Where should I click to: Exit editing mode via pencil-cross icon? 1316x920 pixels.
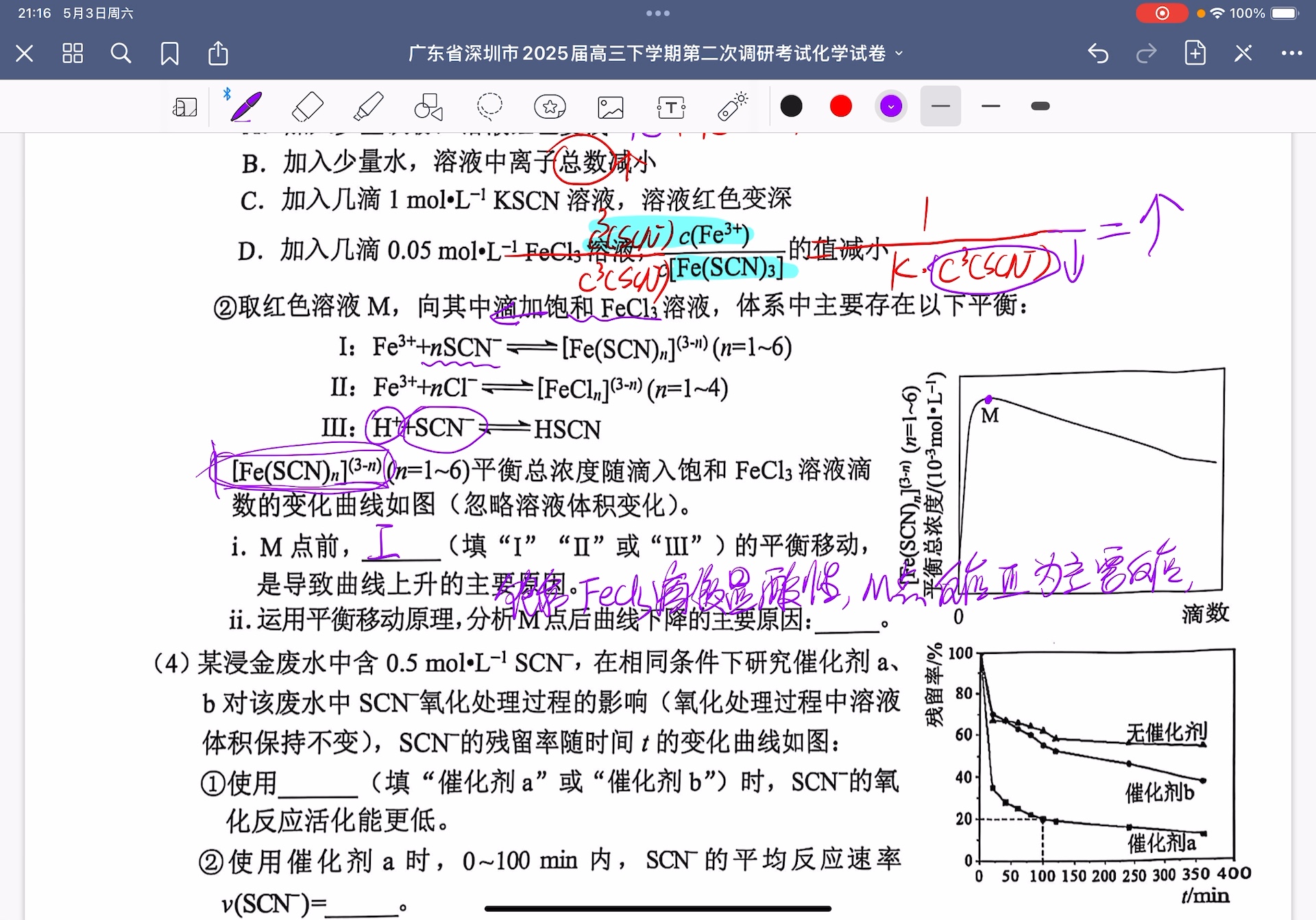pyautogui.click(x=1243, y=53)
